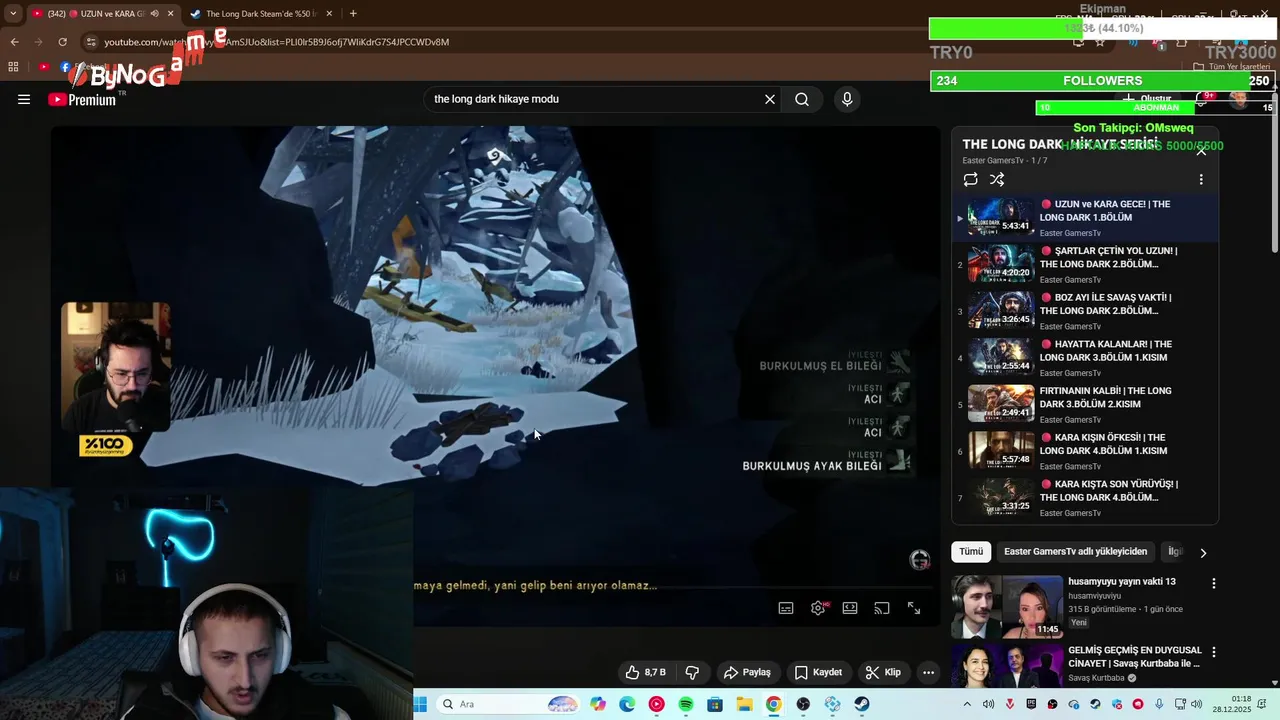Viewport: 1280px width, 720px height.
Task: Enter fullscreen on the video player
Action: tap(914, 608)
